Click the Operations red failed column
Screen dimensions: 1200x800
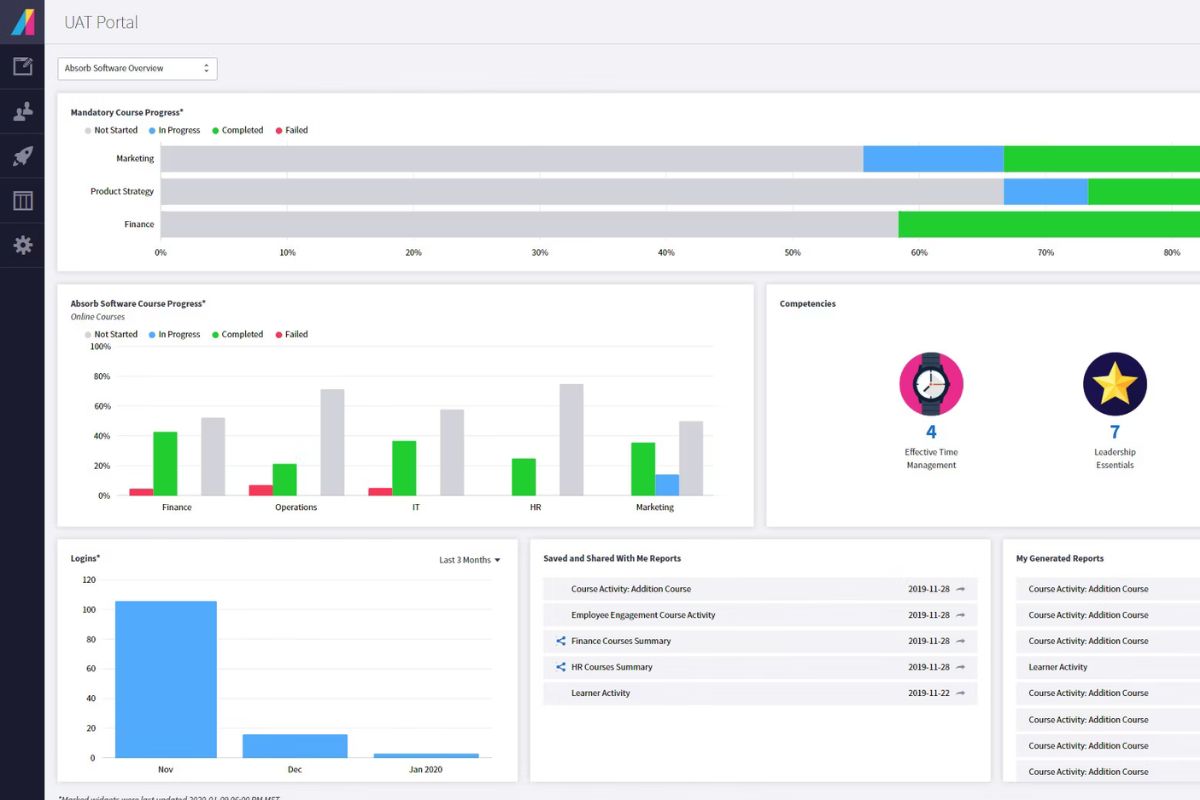[260, 490]
